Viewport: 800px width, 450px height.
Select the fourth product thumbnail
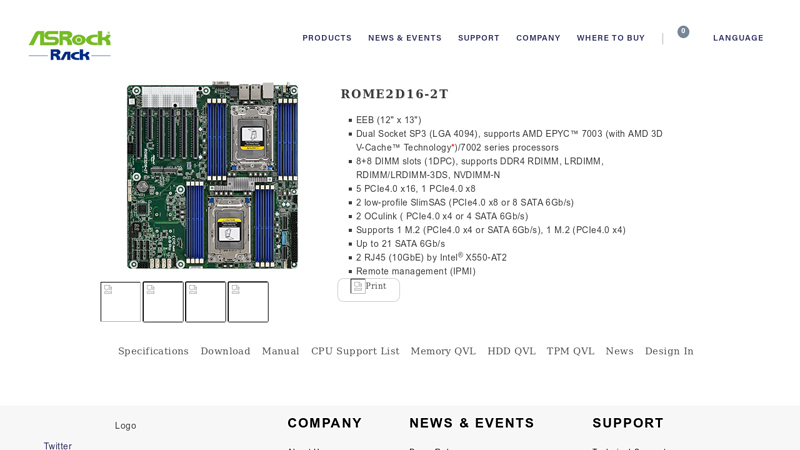(x=248, y=302)
